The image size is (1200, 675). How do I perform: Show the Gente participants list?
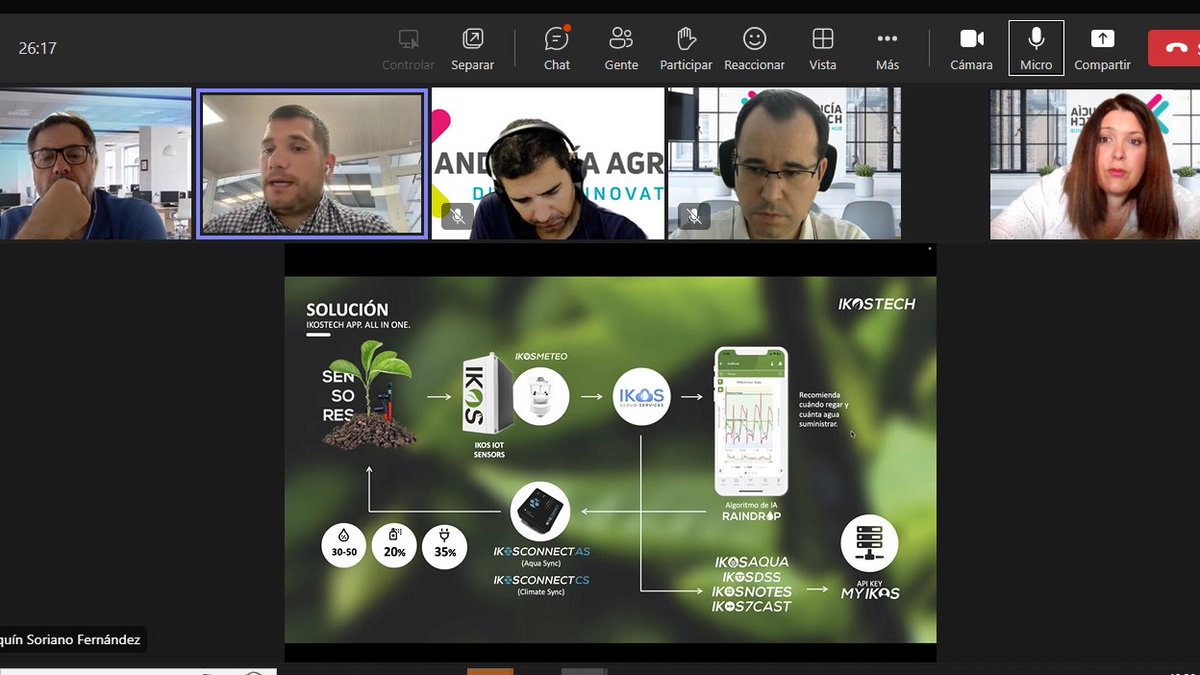[x=621, y=48]
